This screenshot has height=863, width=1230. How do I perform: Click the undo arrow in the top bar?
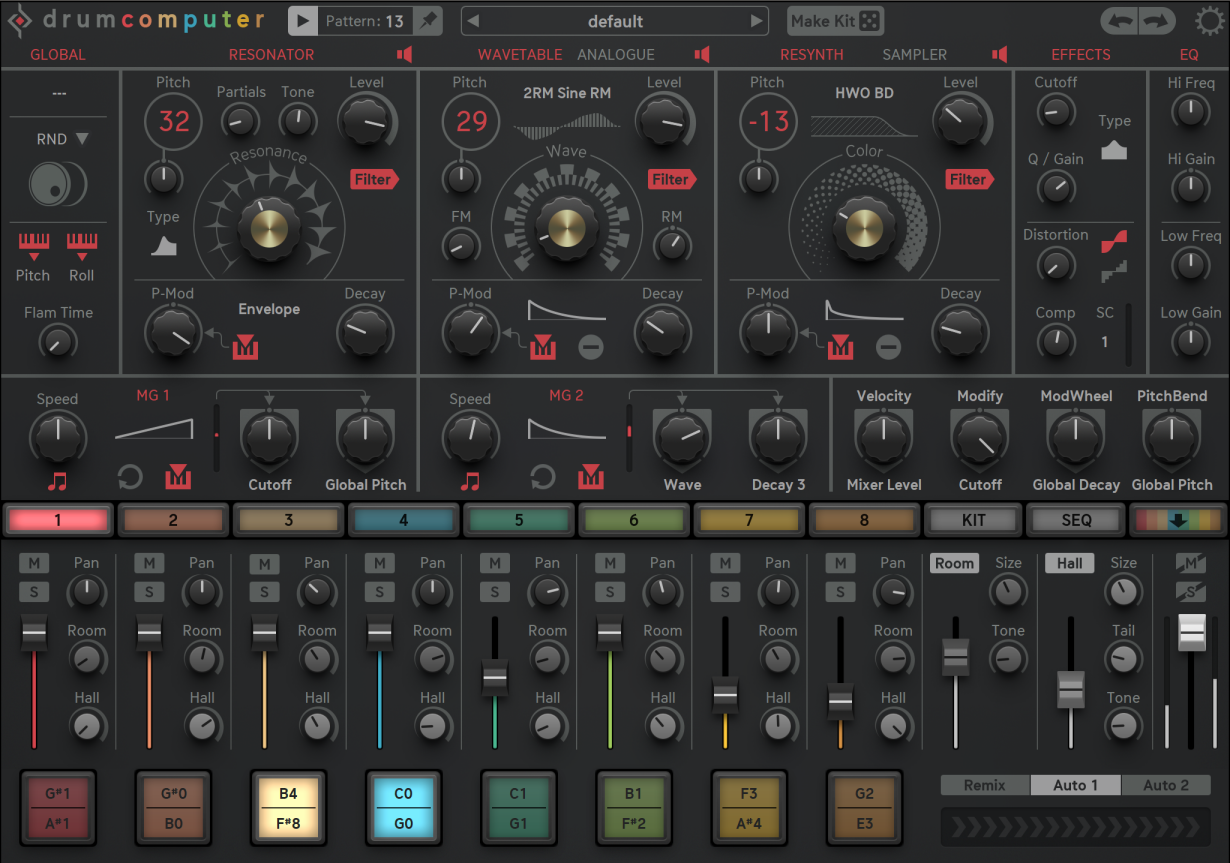pyautogui.click(x=1121, y=20)
